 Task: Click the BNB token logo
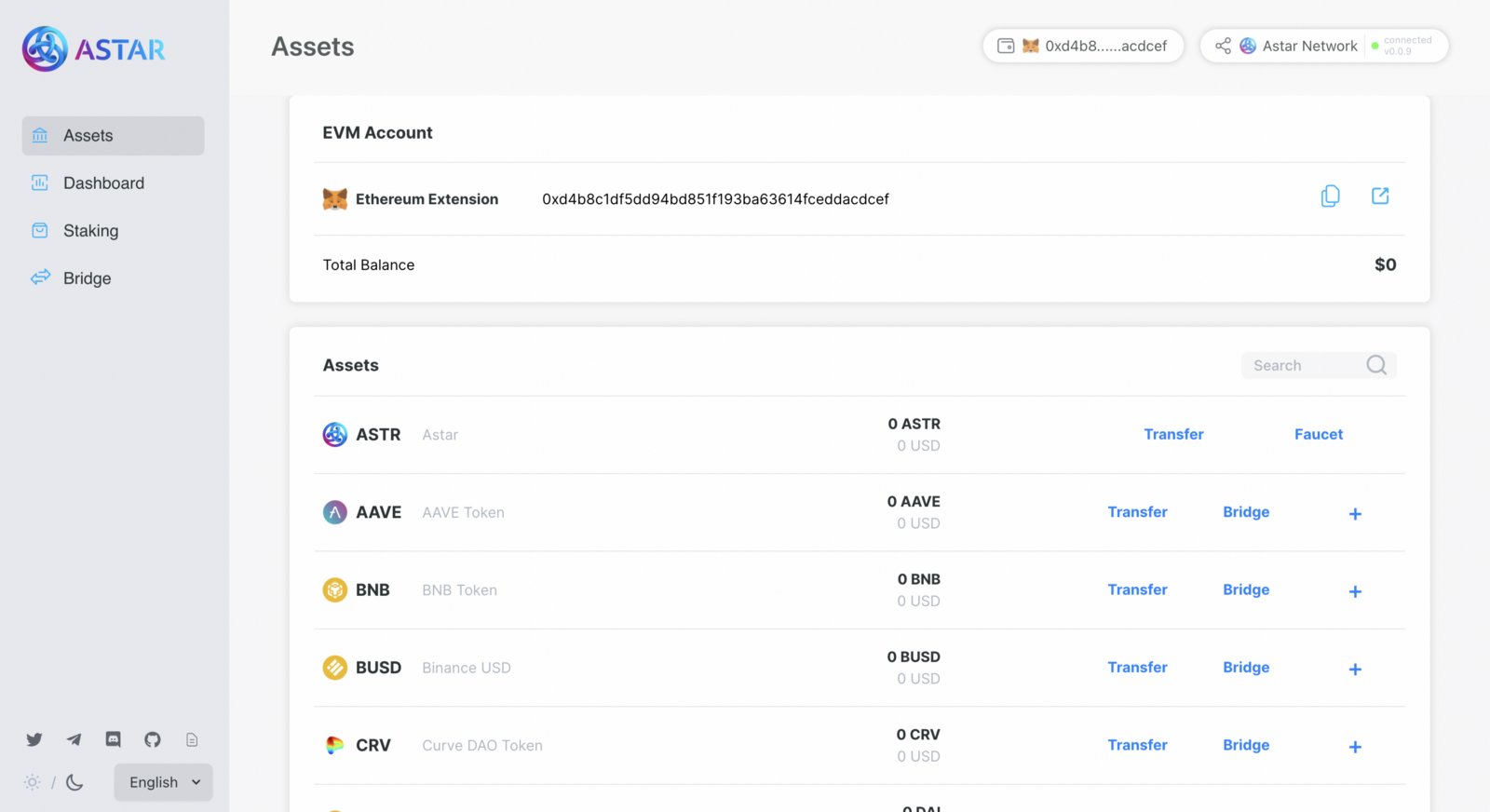pos(335,589)
